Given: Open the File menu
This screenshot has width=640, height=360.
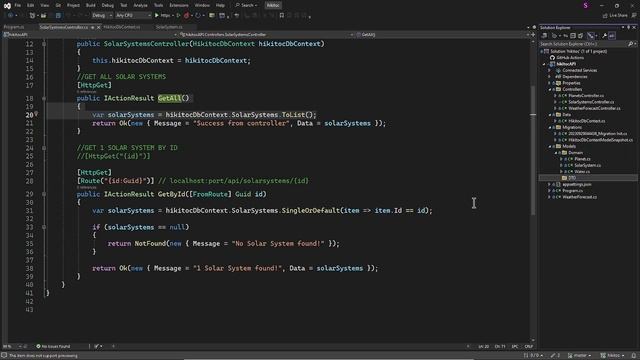Looking at the screenshot, I should point(18,5).
